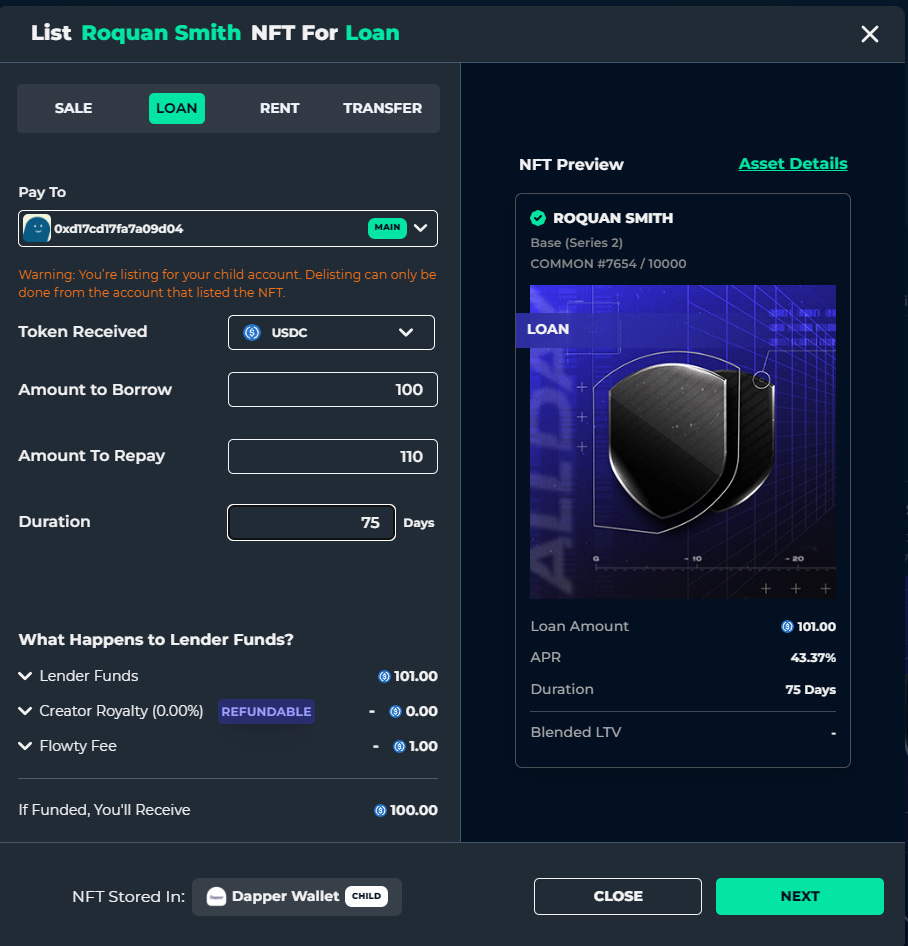908x946 pixels.
Task: Expand the Creator Royalty details
Action: click(24, 711)
